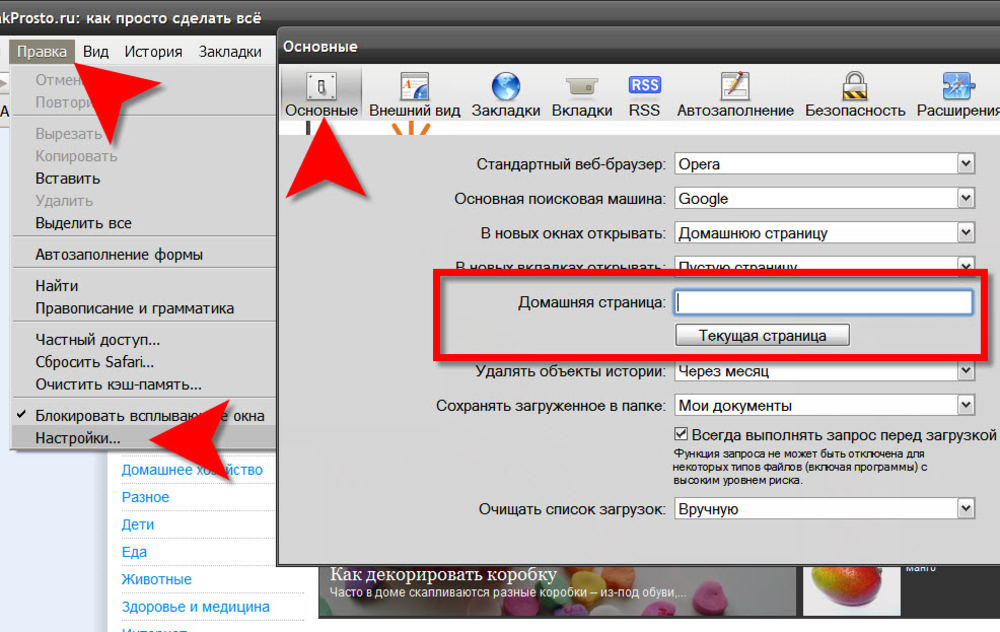The width and height of the screenshot is (1000, 632).
Task: Choose Настройки... menu entry
Action: click(144, 438)
